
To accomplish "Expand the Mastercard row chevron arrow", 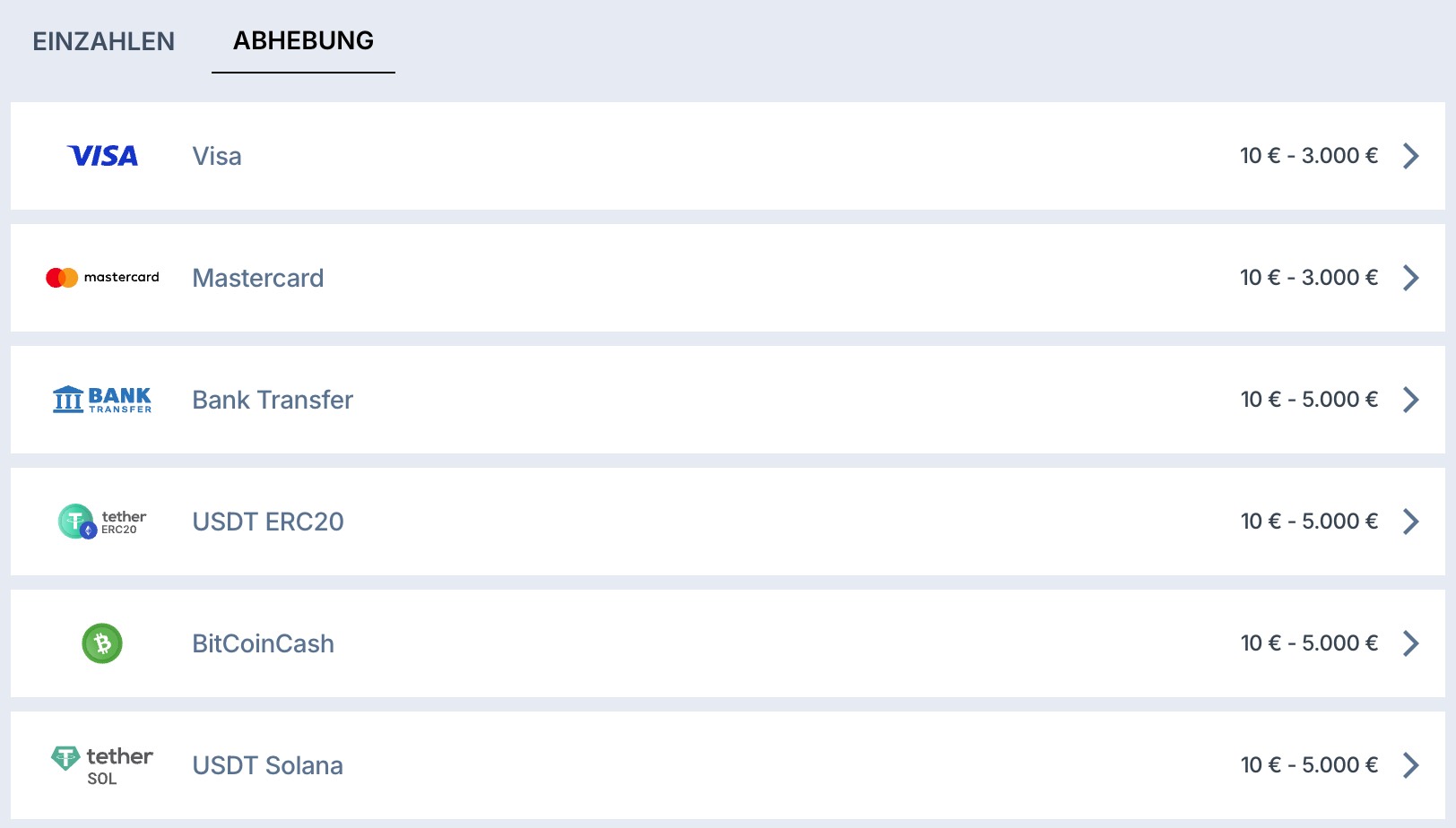I will pyautogui.click(x=1411, y=278).
